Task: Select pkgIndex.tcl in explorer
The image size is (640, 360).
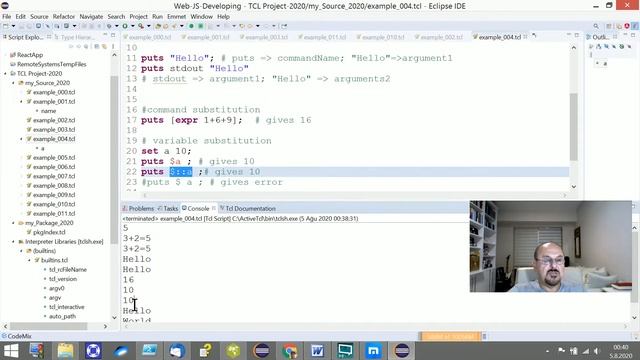Action: click(x=49, y=233)
